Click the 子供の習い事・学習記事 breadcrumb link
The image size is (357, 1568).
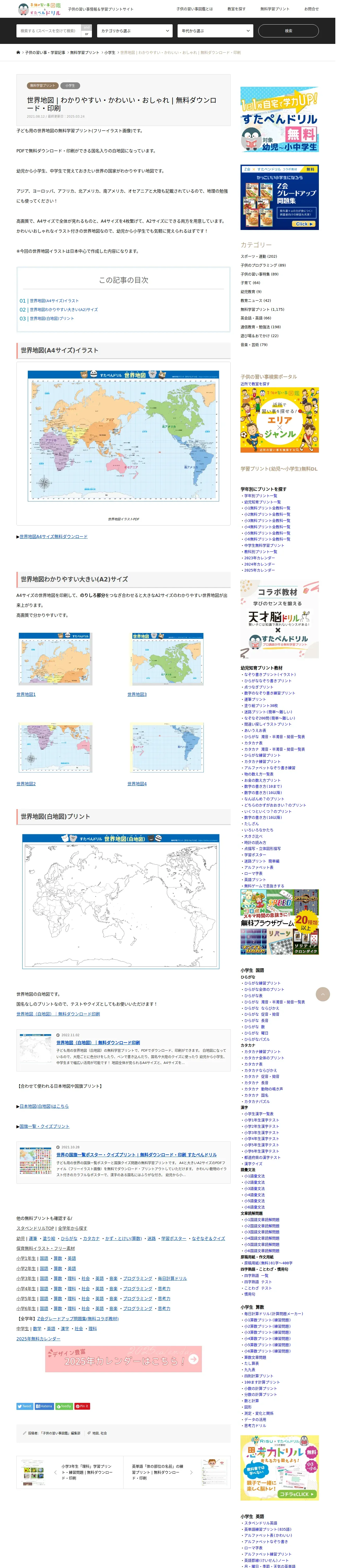click(x=45, y=52)
